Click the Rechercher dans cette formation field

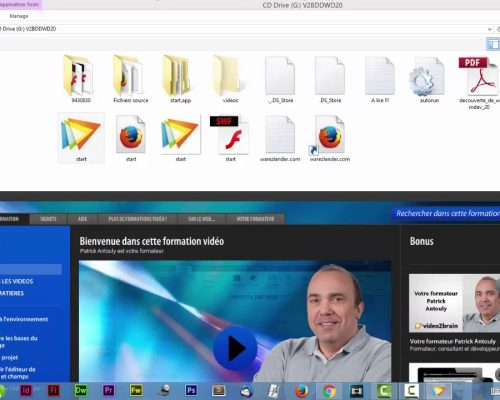pos(447,213)
